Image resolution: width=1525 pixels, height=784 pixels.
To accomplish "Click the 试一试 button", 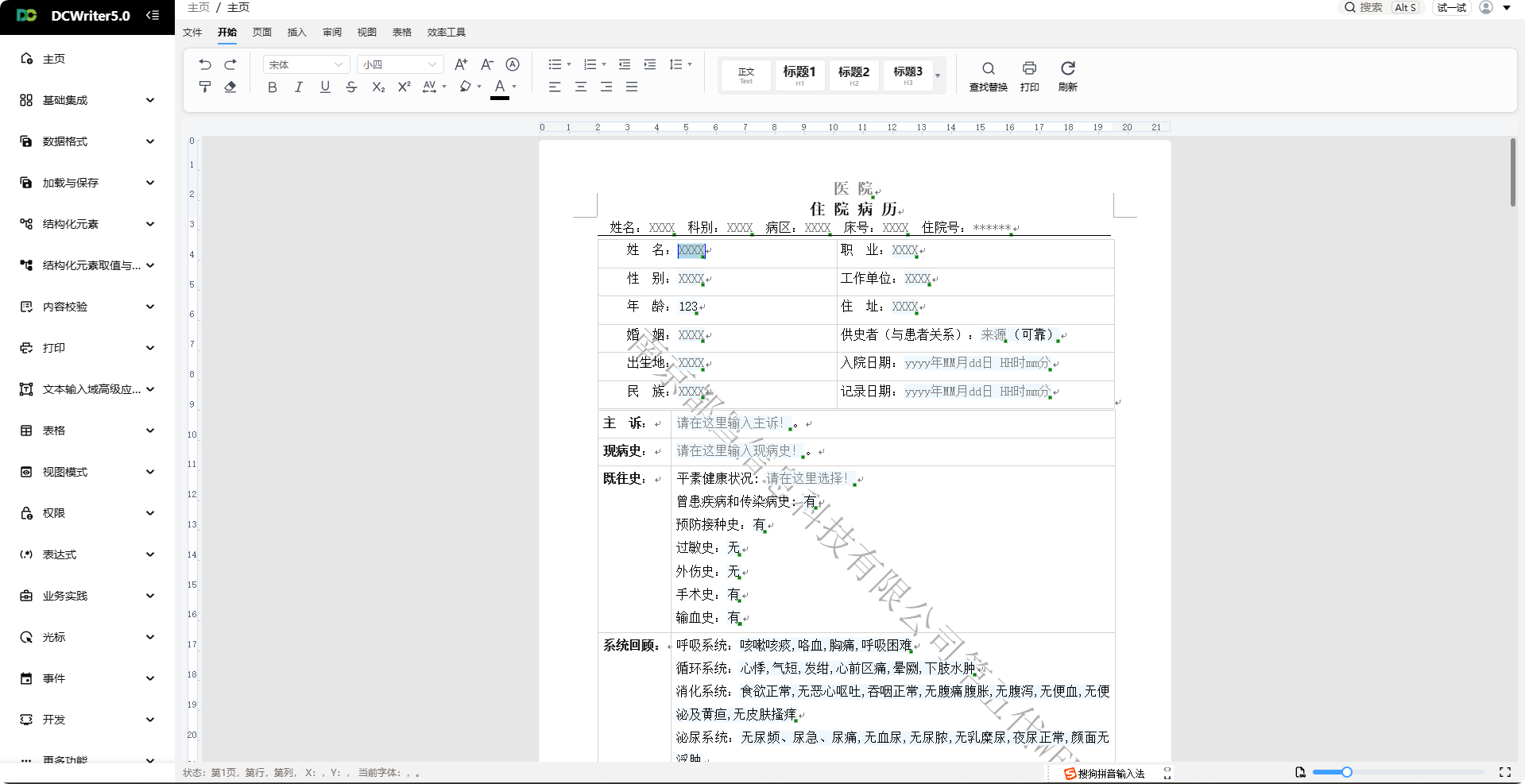I will pos(1451,8).
